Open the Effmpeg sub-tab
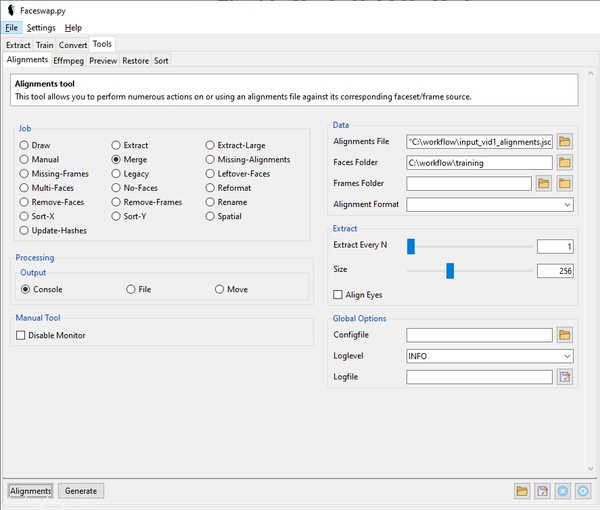The image size is (600, 510). pyautogui.click(x=68, y=60)
